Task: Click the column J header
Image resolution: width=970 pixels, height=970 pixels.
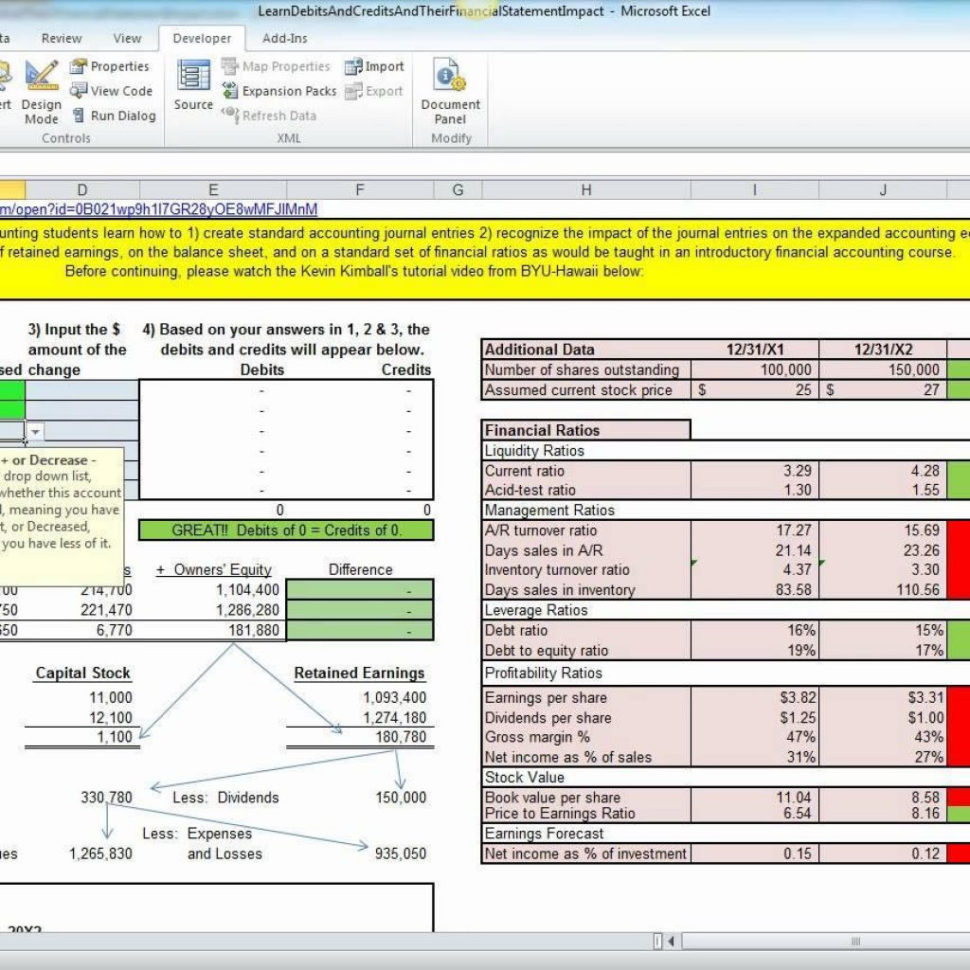Action: point(884,188)
